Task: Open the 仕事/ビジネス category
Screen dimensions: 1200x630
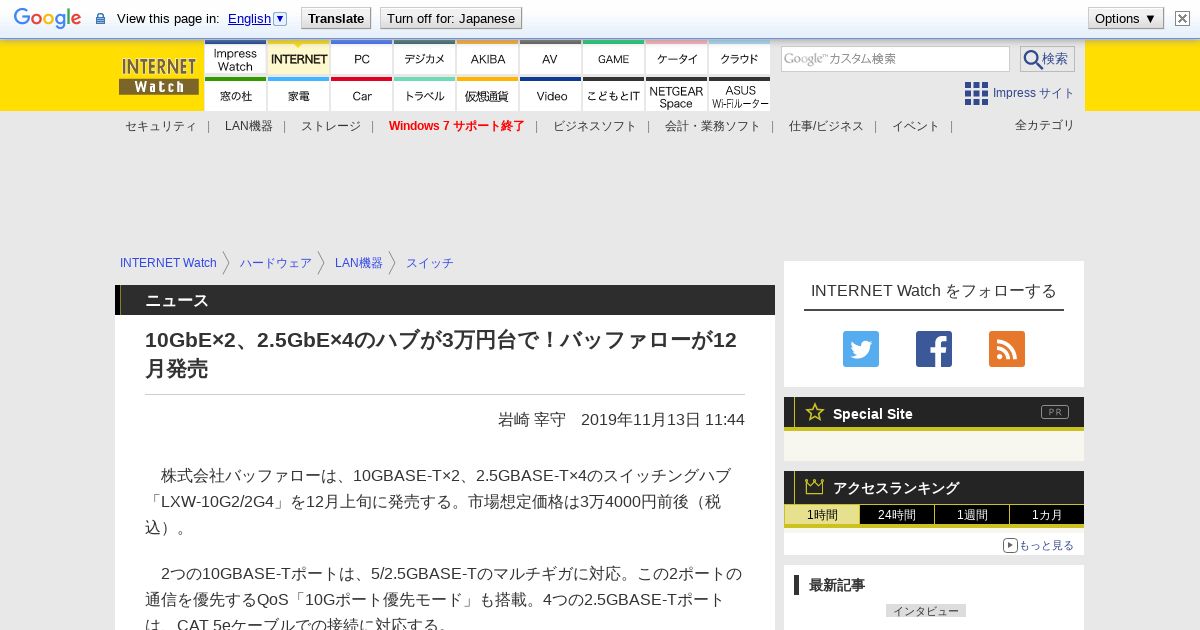Action: [x=826, y=126]
